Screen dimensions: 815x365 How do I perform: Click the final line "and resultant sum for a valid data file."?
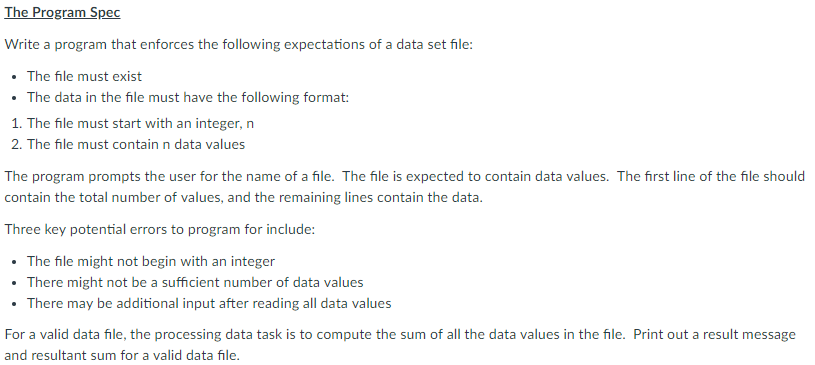tap(122, 356)
